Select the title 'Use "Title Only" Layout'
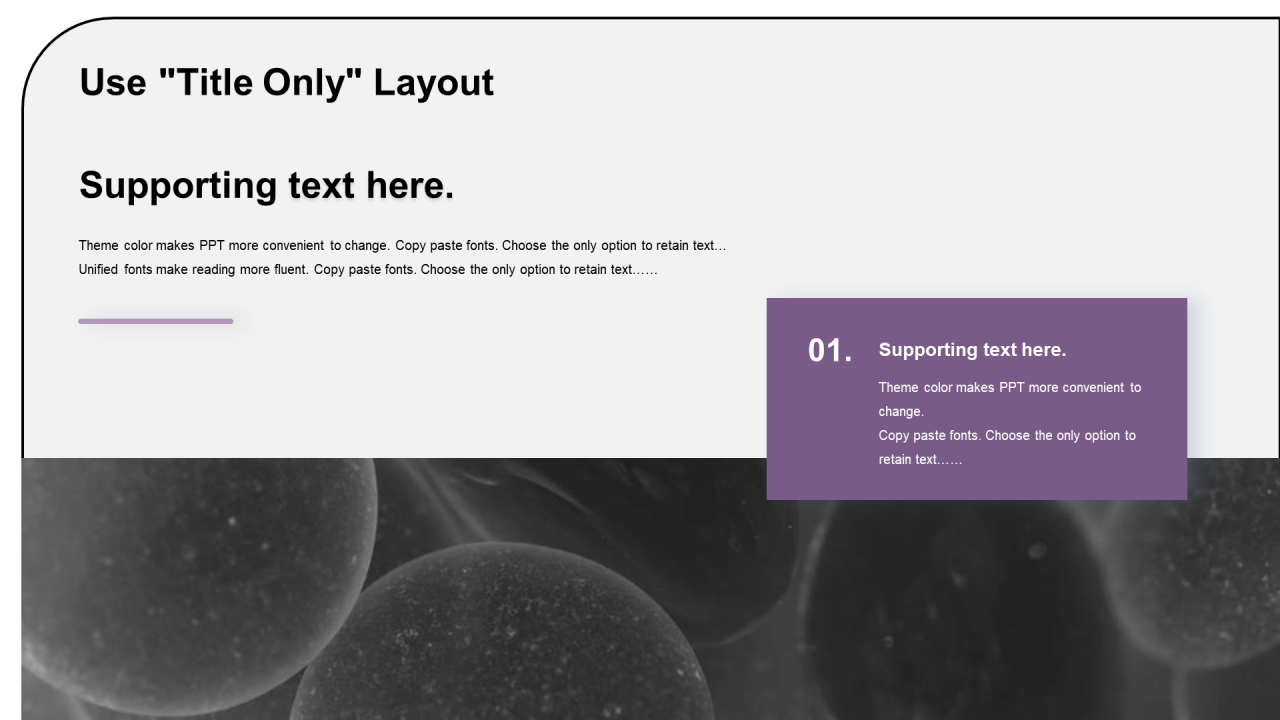This screenshot has width=1280, height=720. pyautogui.click(x=286, y=82)
